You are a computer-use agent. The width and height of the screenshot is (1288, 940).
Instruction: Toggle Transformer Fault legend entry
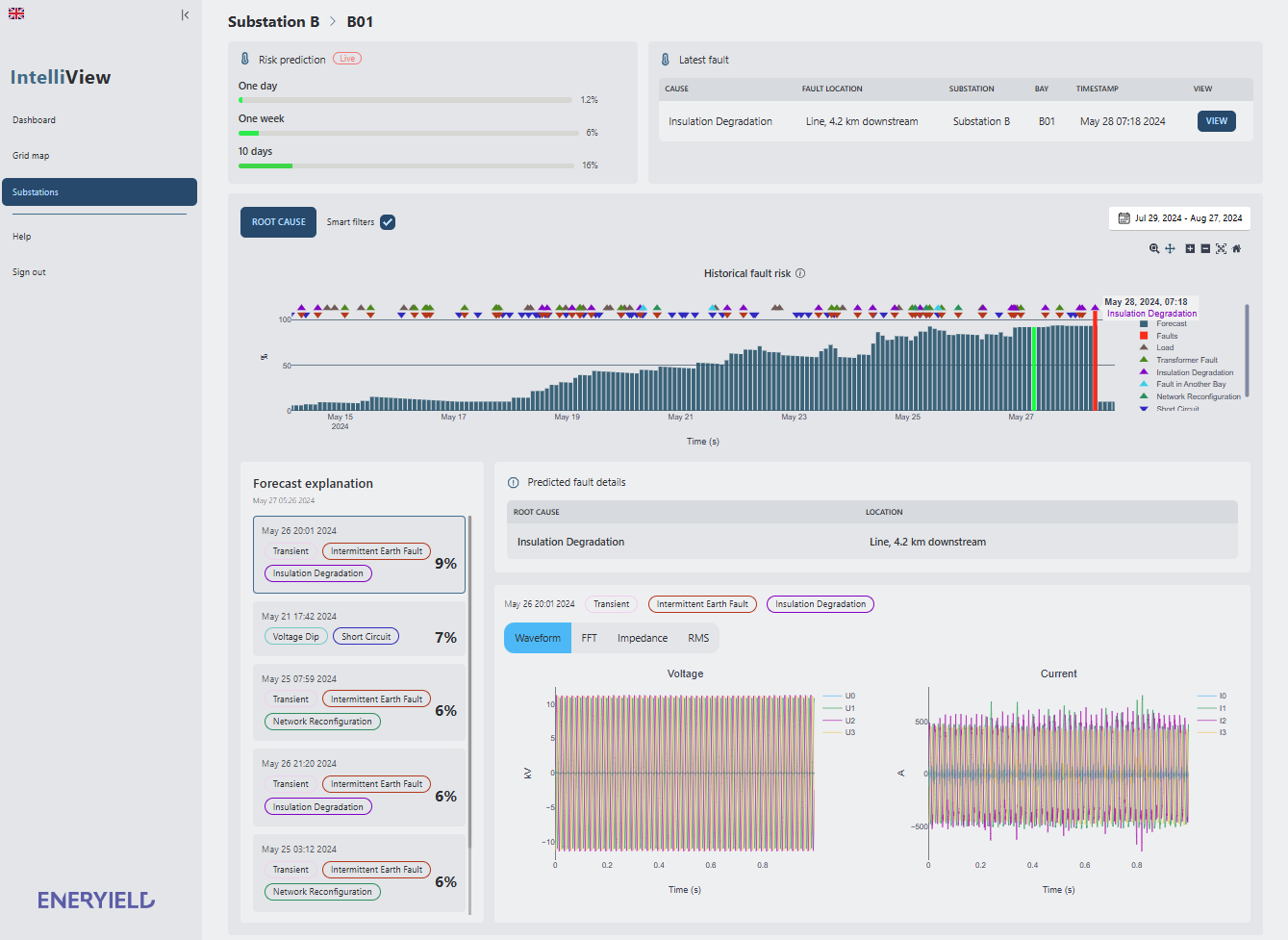[x=1186, y=360]
